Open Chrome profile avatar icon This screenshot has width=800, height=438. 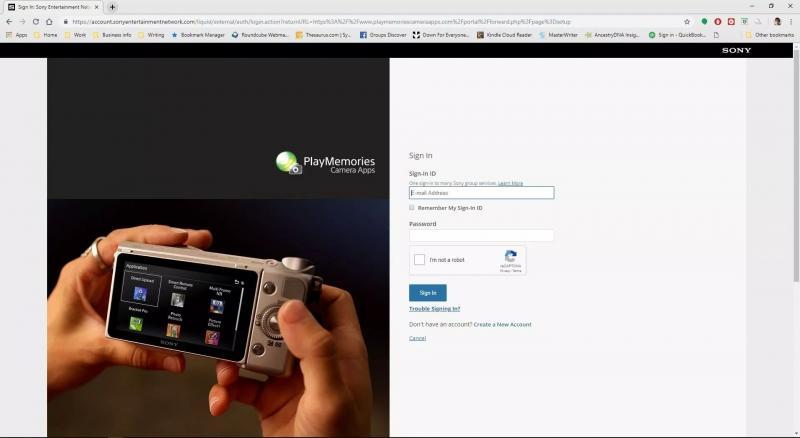pos(777,21)
